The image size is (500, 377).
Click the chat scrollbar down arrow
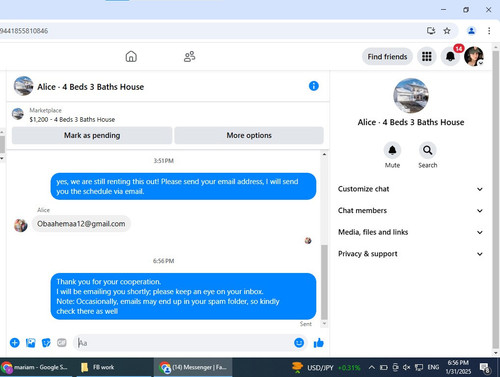[x=324, y=323]
